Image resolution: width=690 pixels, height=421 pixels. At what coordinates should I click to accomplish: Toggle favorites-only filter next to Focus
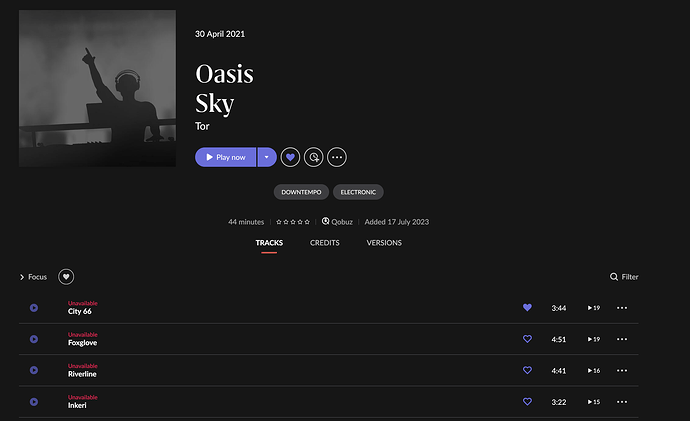(x=66, y=277)
